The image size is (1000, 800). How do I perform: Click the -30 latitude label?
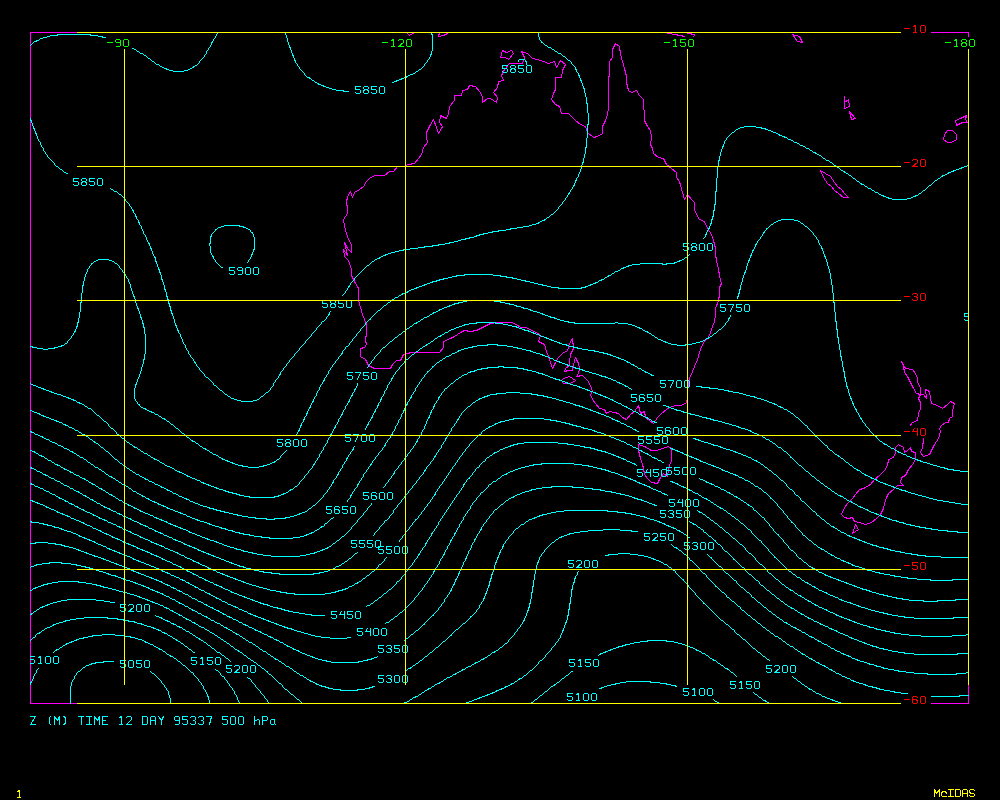coord(914,298)
